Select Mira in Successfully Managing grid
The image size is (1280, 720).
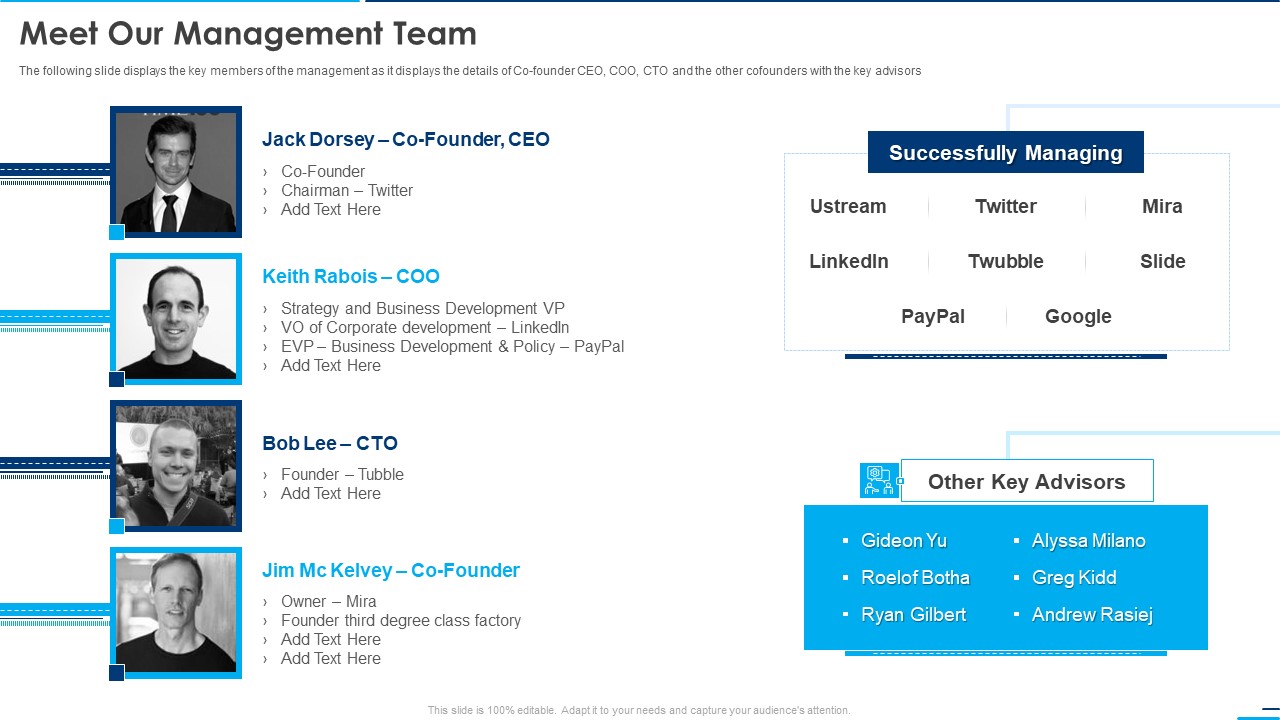point(1162,206)
